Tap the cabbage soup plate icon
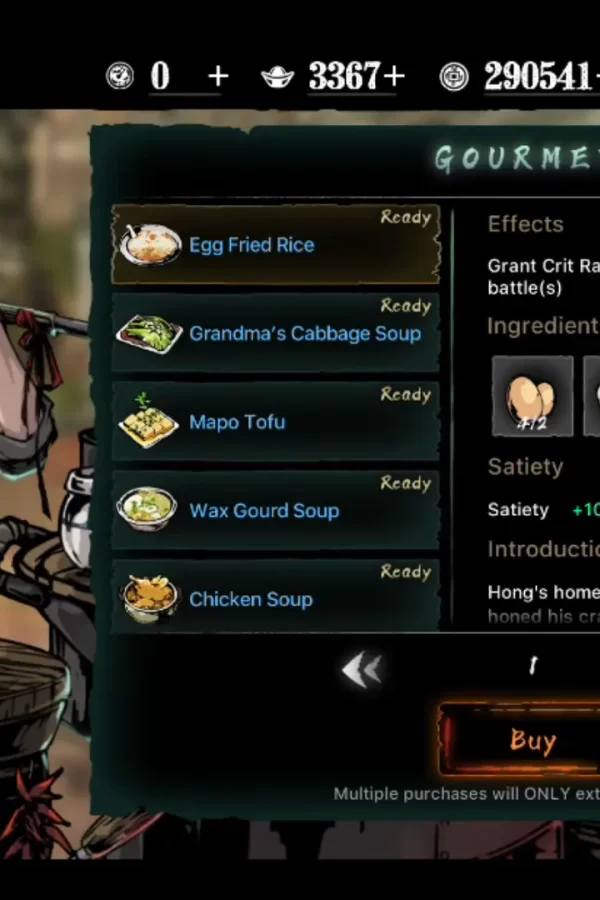The height and width of the screenshot is (900, 600). point(149,333)
